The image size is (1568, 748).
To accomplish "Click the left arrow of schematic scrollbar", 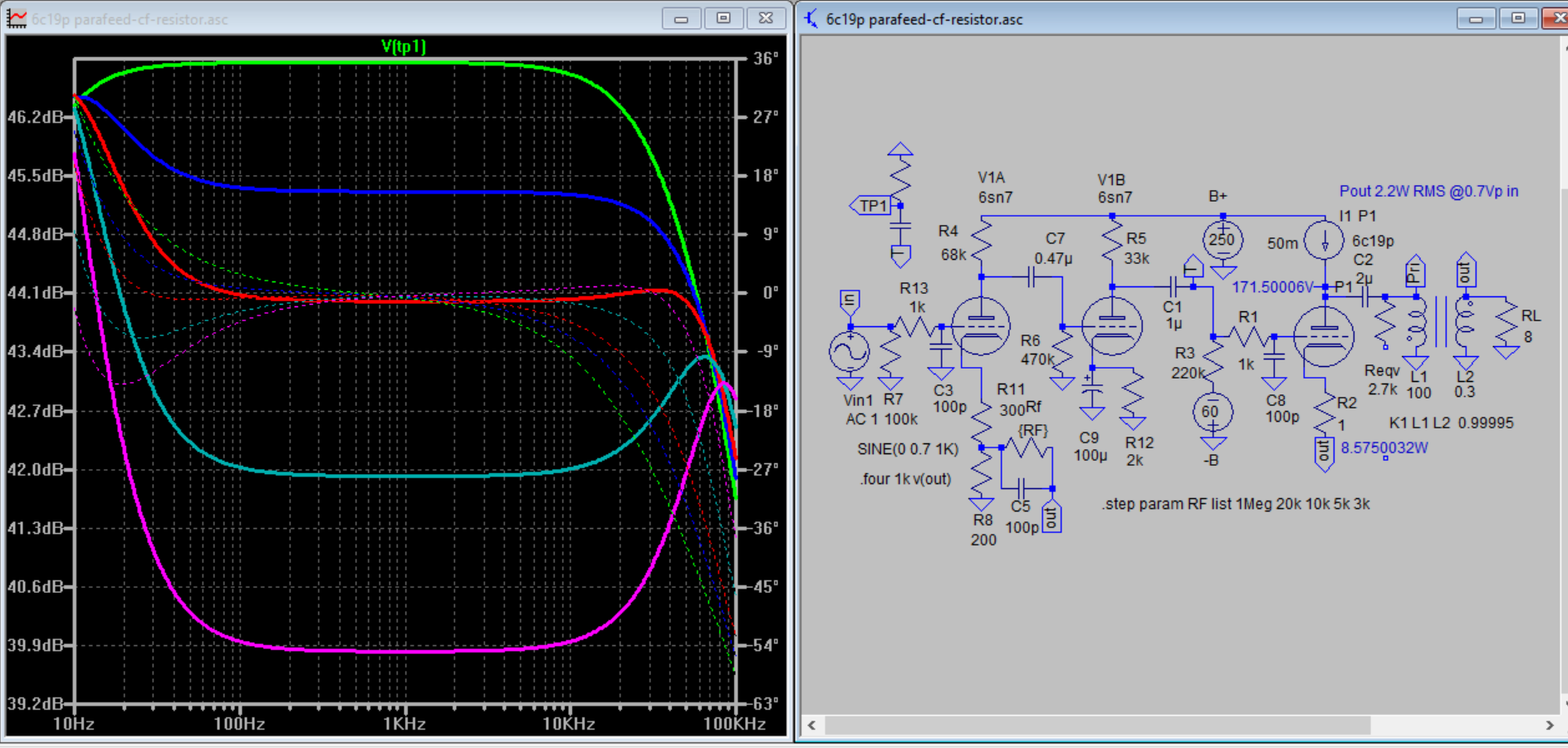I will [812, 726].
